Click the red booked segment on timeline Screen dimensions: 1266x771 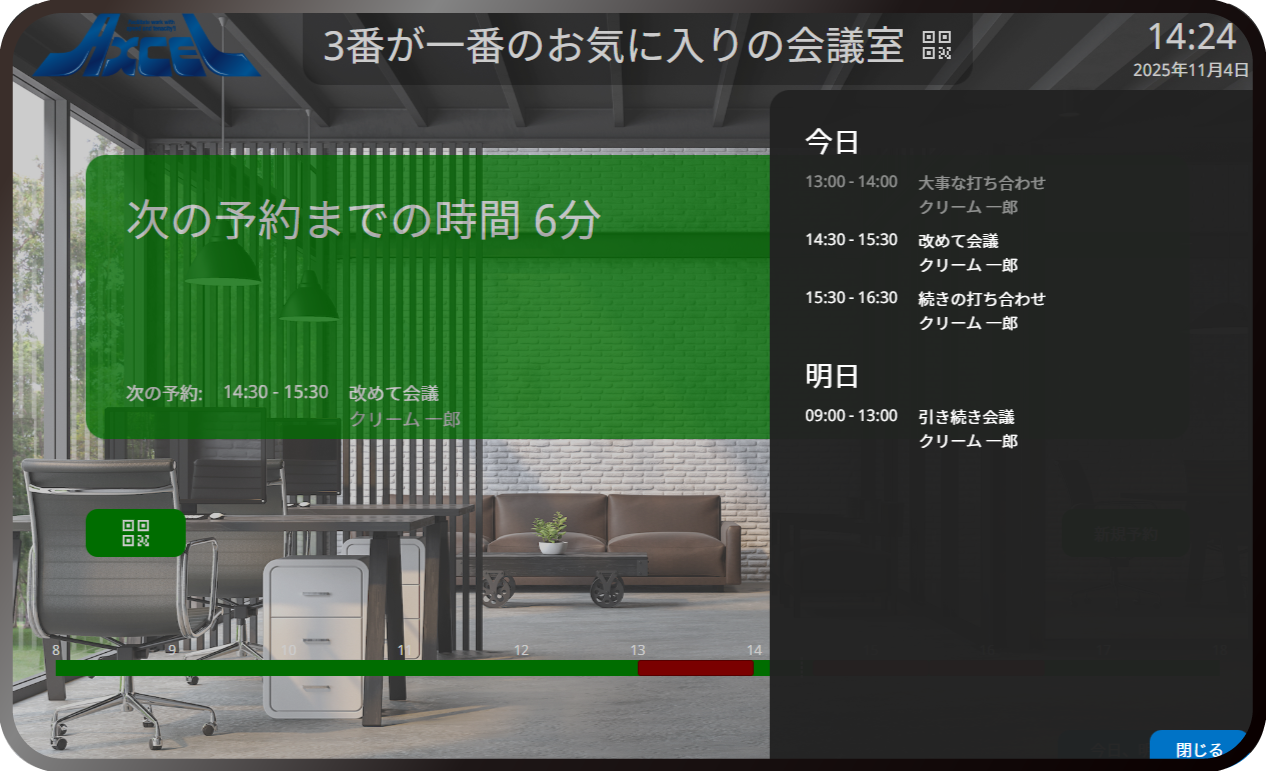pyautogui.click(x=695, y=668)
